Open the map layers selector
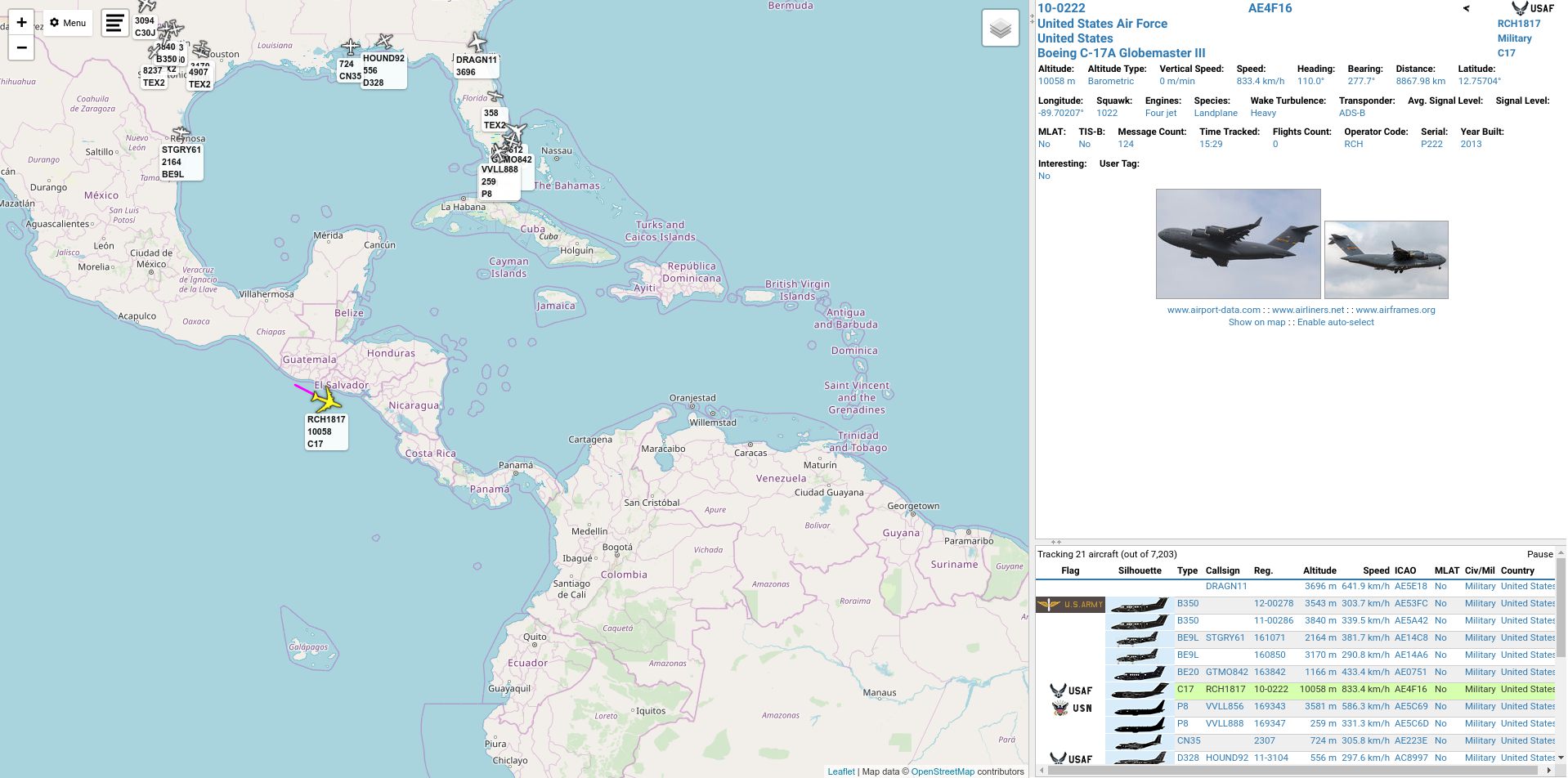Screen dimensions: 1568x778 tap(1000, 29)
